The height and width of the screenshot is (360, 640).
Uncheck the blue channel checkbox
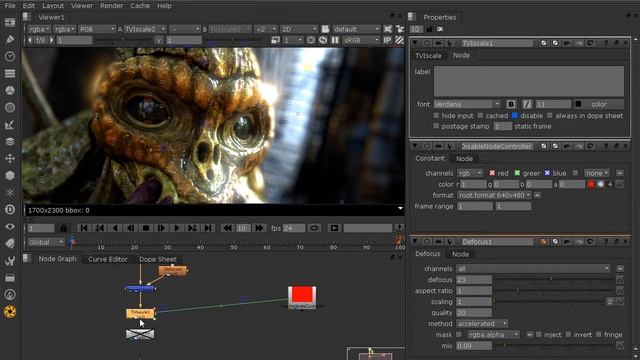547,173
